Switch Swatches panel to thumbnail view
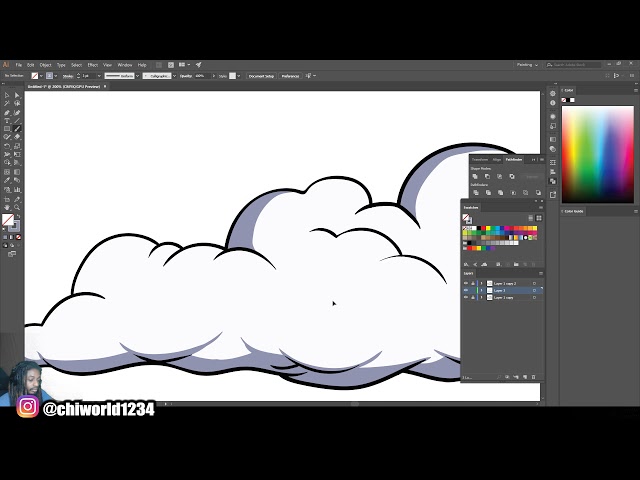Screen dimensions: 640x480 pos(539,218)
